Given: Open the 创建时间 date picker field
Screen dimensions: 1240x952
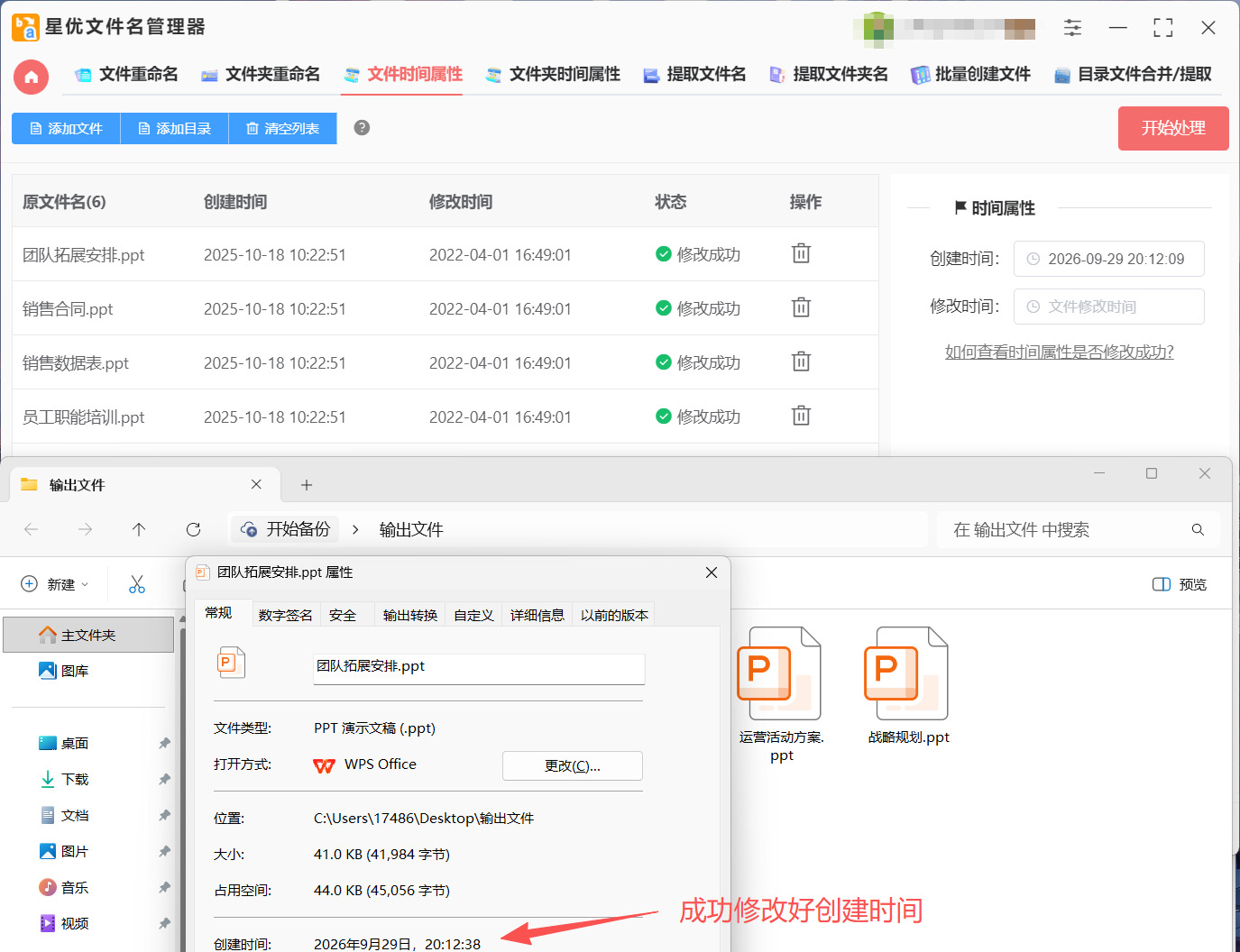Looking at the screenshot, I should [1108, 259].
